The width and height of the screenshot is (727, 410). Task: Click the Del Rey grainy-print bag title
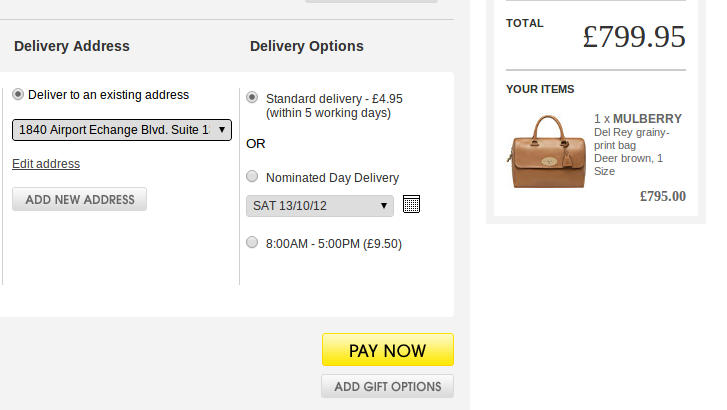631,138
